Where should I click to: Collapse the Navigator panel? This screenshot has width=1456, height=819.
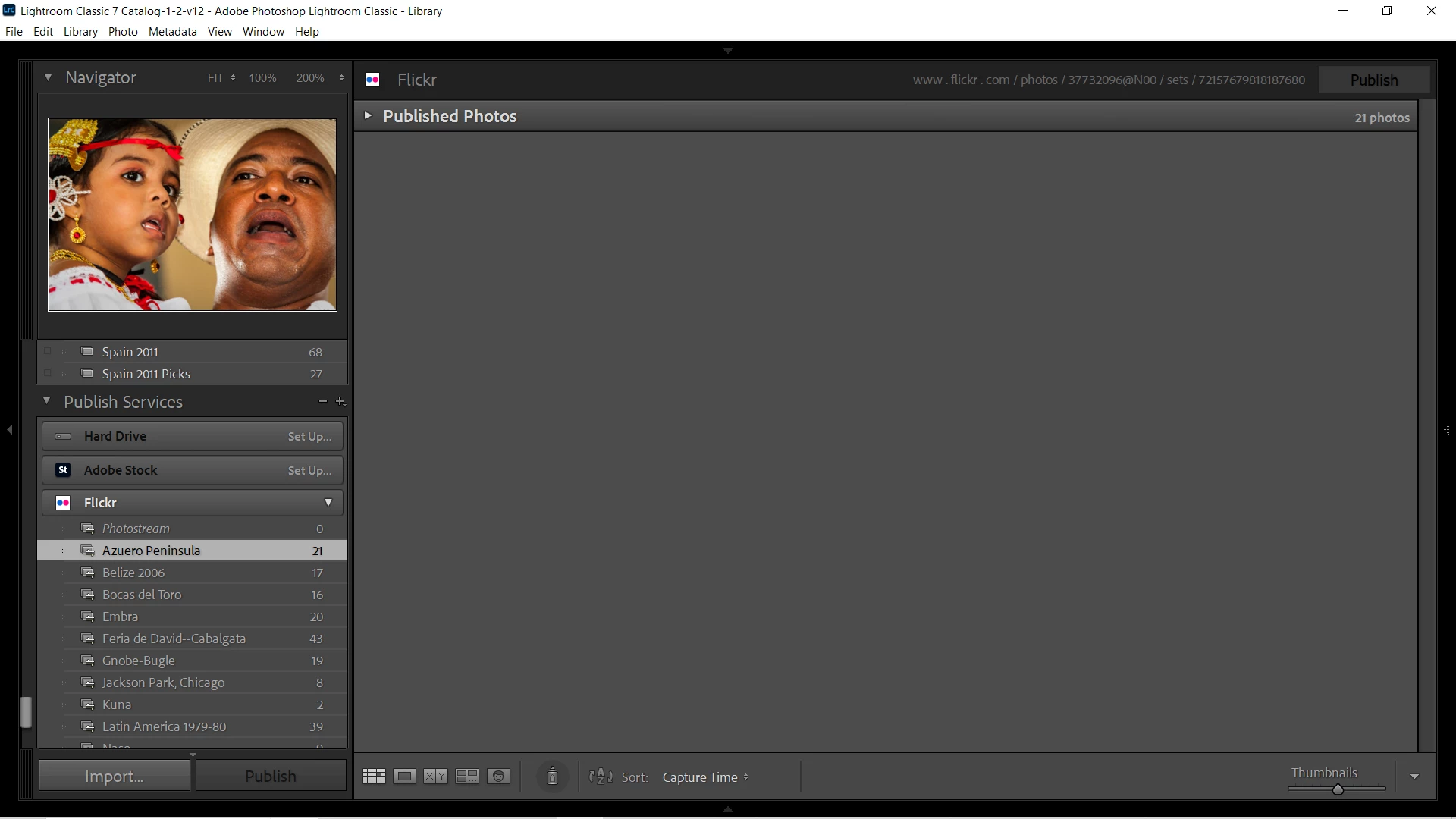tap(48, 77)
